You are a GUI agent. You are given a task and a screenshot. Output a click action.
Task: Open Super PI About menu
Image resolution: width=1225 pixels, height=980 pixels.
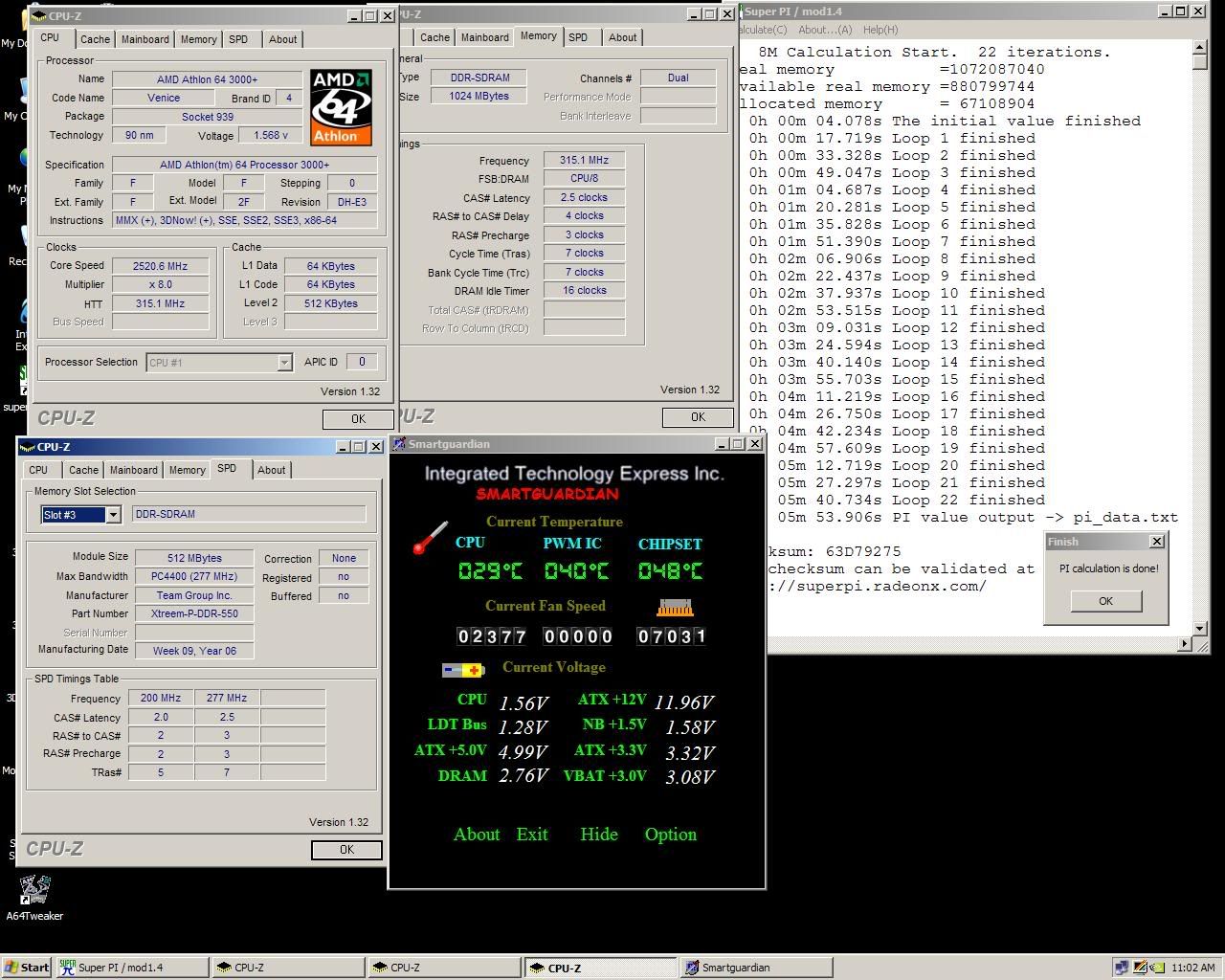pyautogui.click(x=825, y=30)
